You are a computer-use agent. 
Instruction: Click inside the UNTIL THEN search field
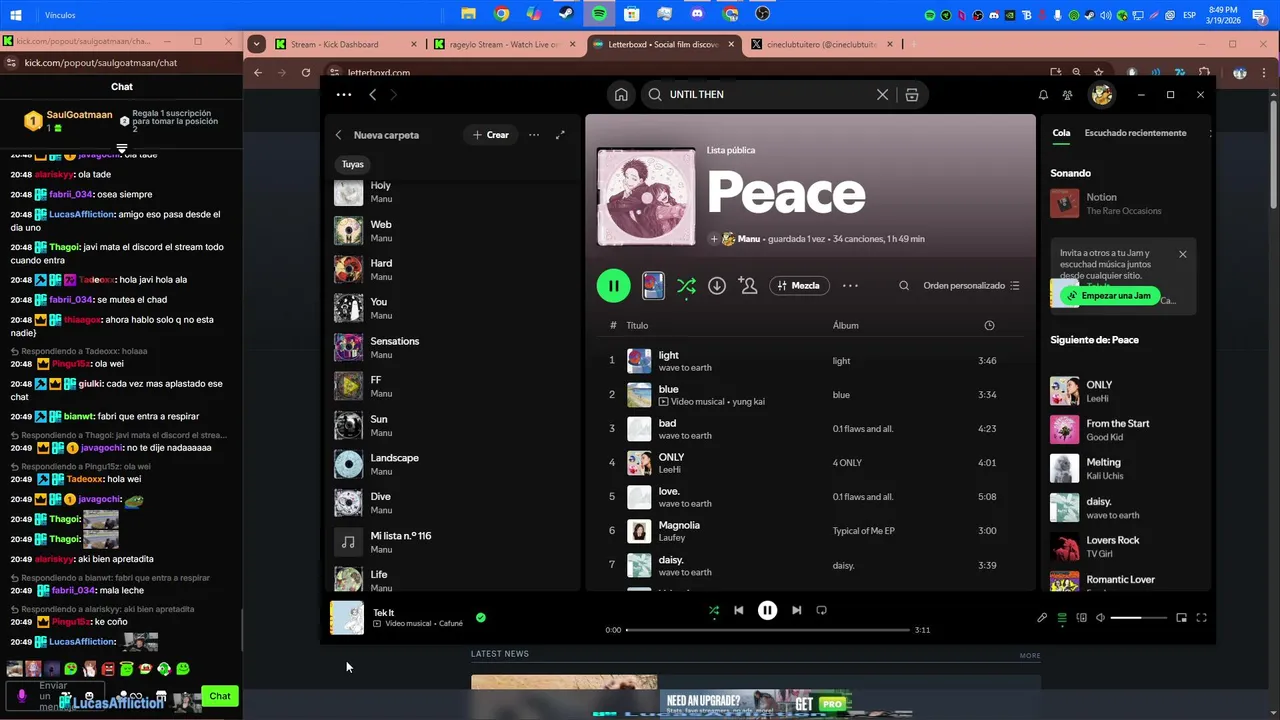[768, 95]
